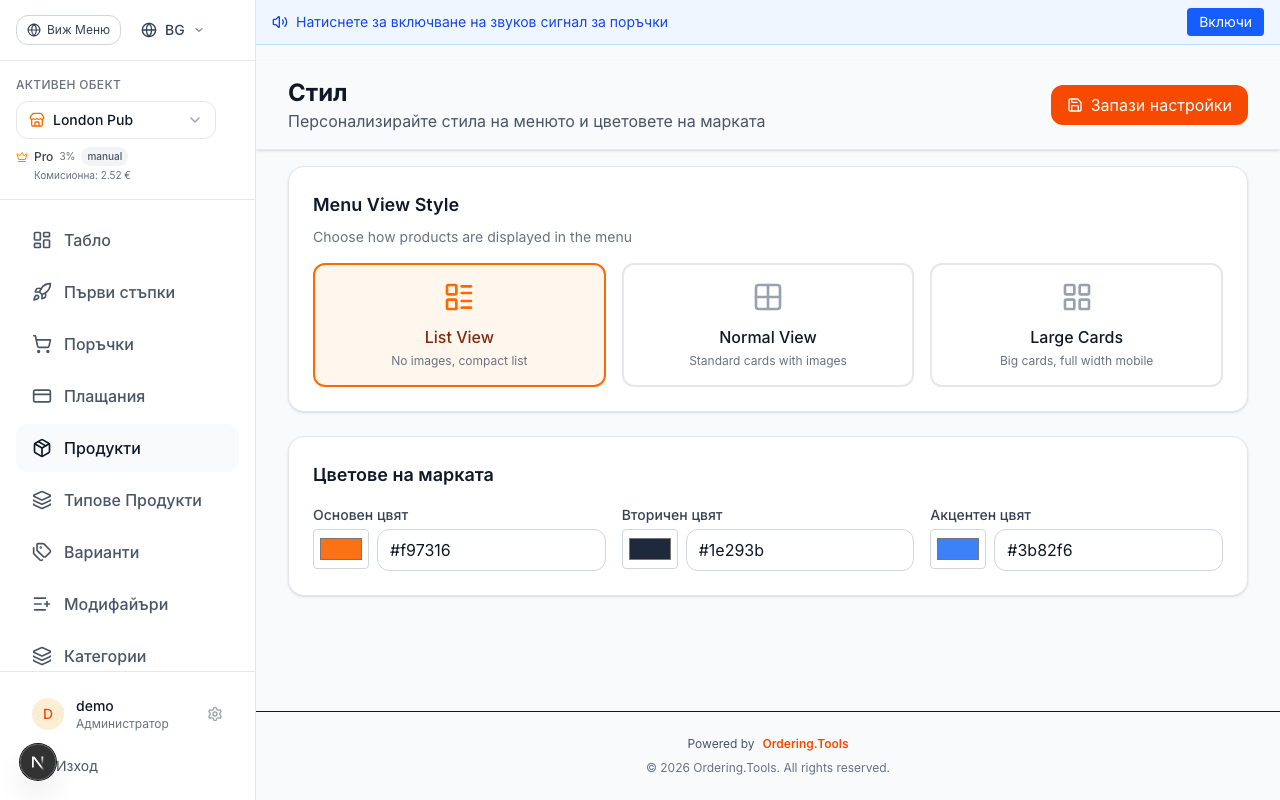
Task: Click the Запази настройки save button
Action: (1149, 105)
